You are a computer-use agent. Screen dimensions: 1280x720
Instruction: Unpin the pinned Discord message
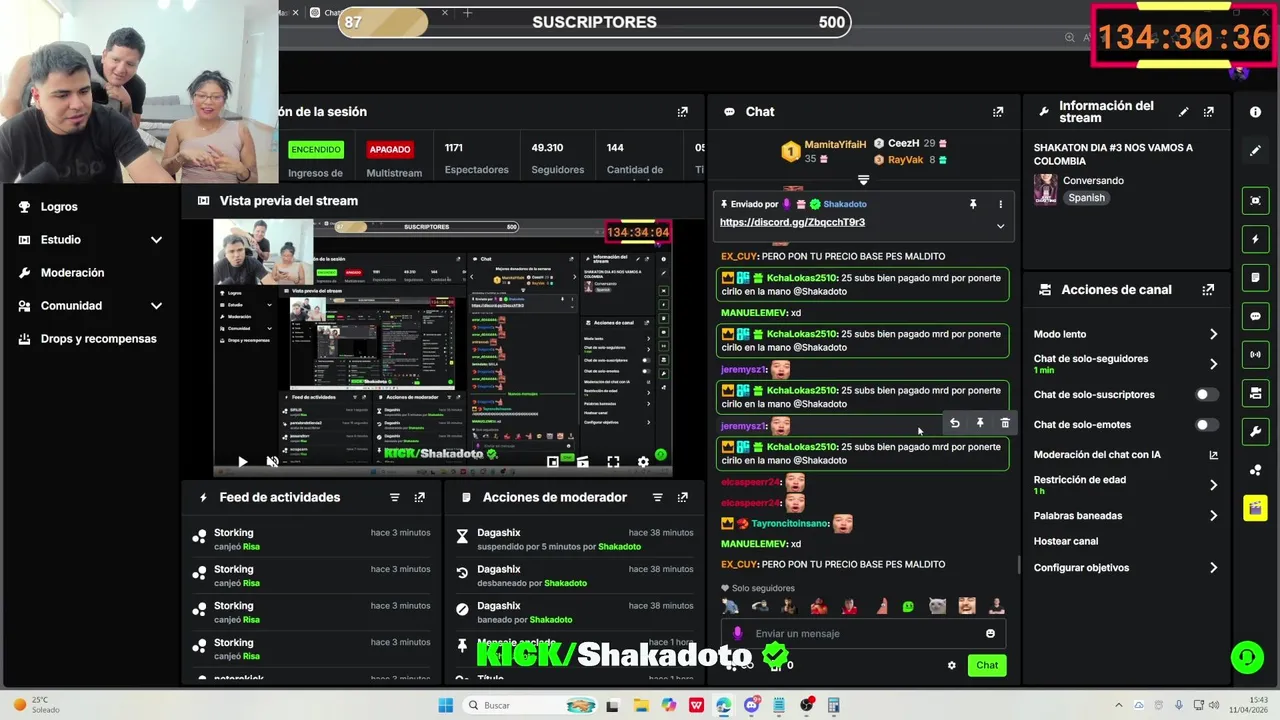click(x=973, y=204)
